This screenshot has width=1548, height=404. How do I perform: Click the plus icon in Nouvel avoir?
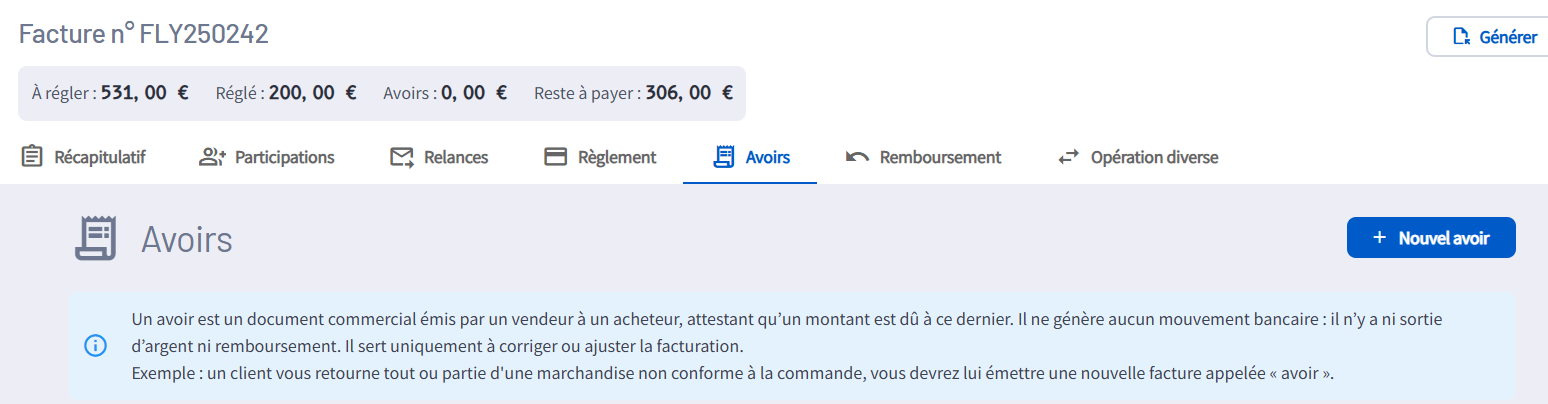coord(1379,238)
